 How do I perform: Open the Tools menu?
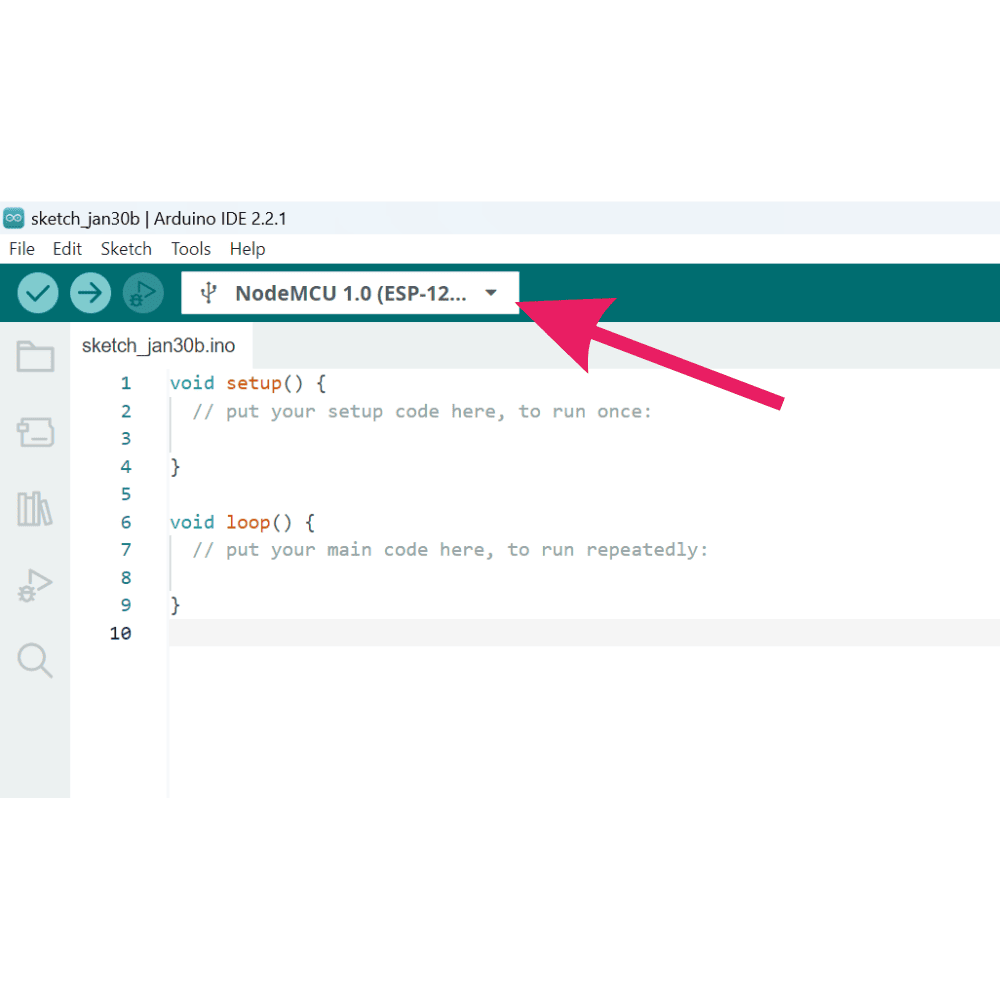click(x=191, y=249)
